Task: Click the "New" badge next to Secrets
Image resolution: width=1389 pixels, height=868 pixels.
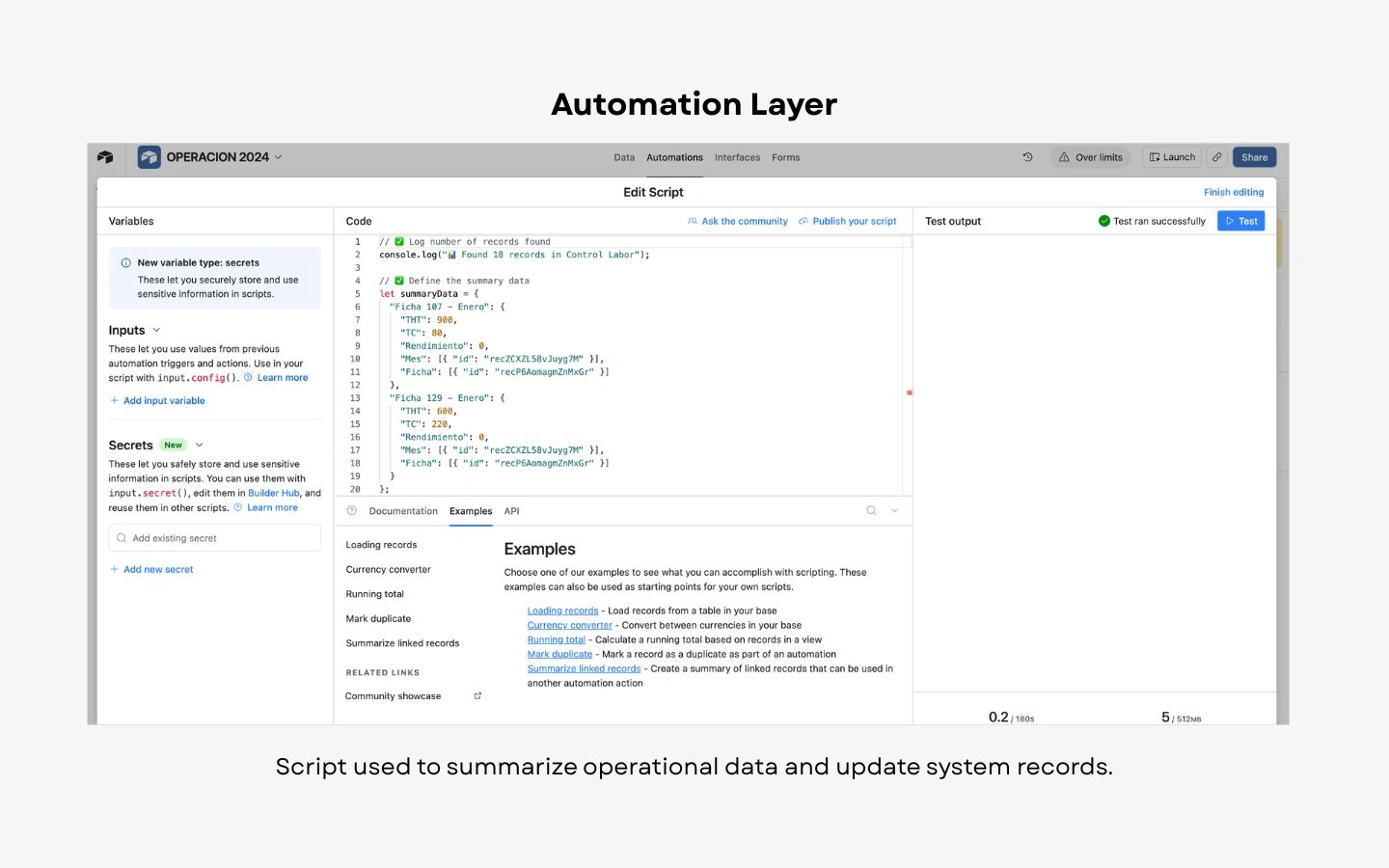Action: (x=174, y=446)
